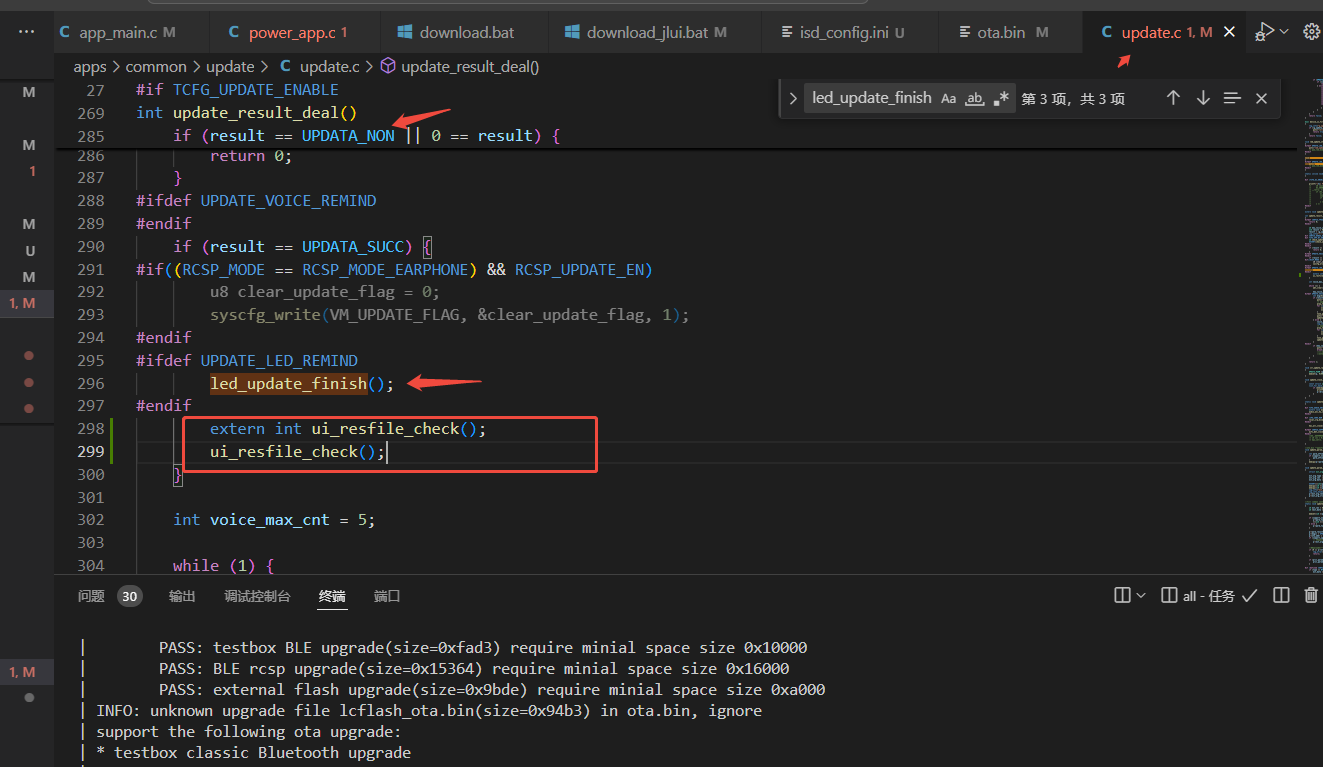Kill terminal with the trash icon
Viewport: 1323px width, 767px height.
point(1311,595)
